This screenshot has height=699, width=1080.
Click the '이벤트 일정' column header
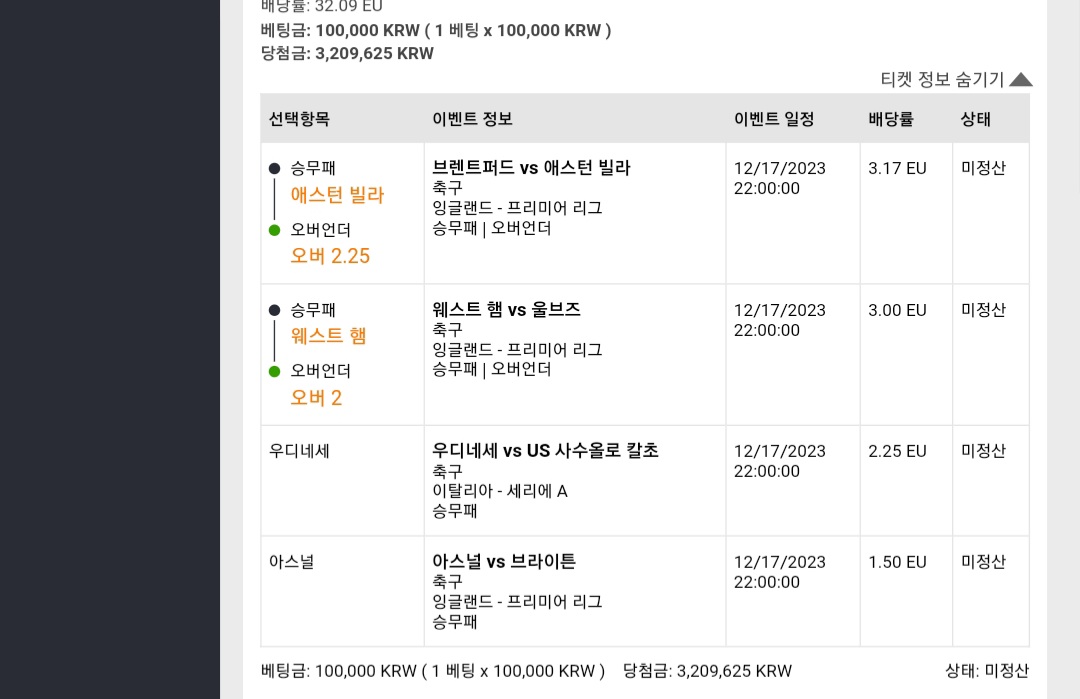tap(773, 119)
